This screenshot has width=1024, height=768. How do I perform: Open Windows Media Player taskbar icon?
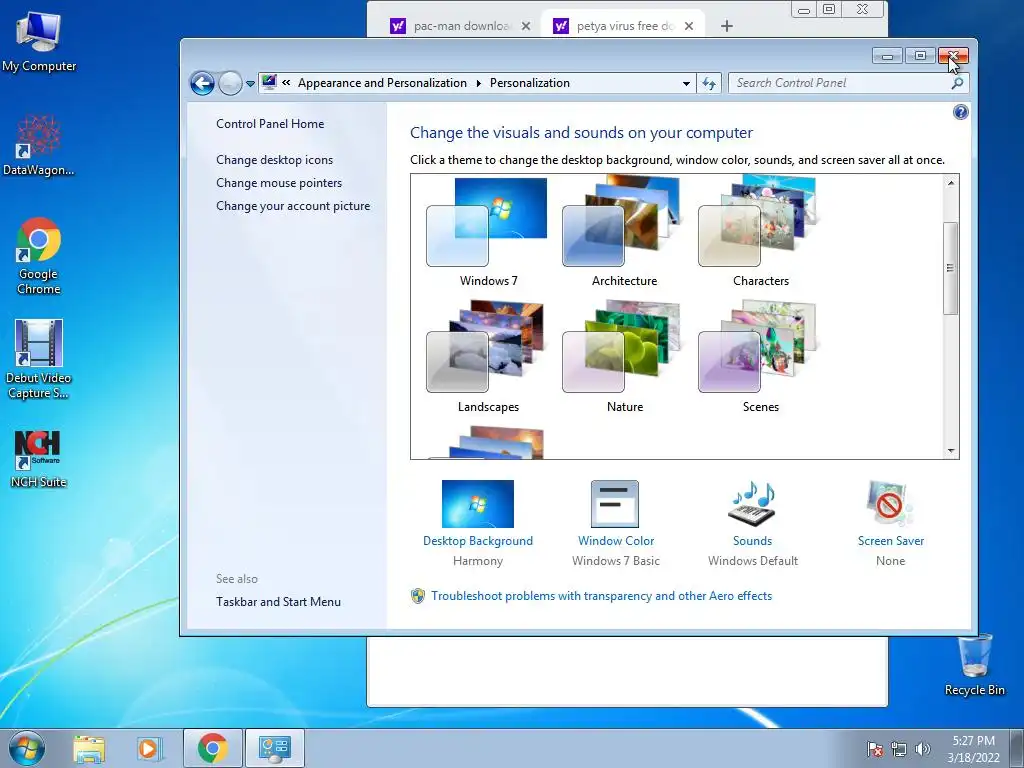(148, 748)
